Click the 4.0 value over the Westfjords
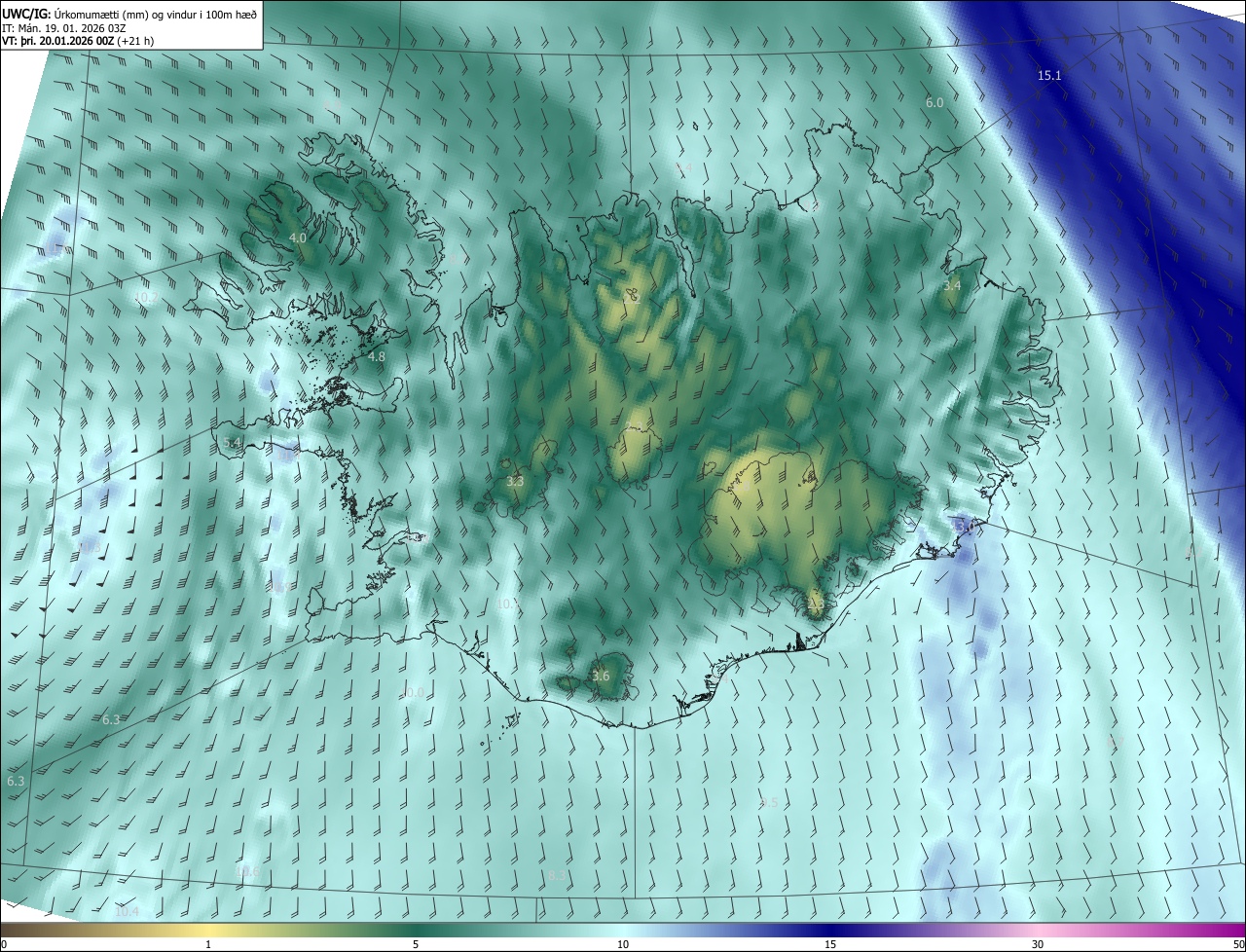This screenshot has width=1246, height=952. pyautogui.click(x=298, y=238)
